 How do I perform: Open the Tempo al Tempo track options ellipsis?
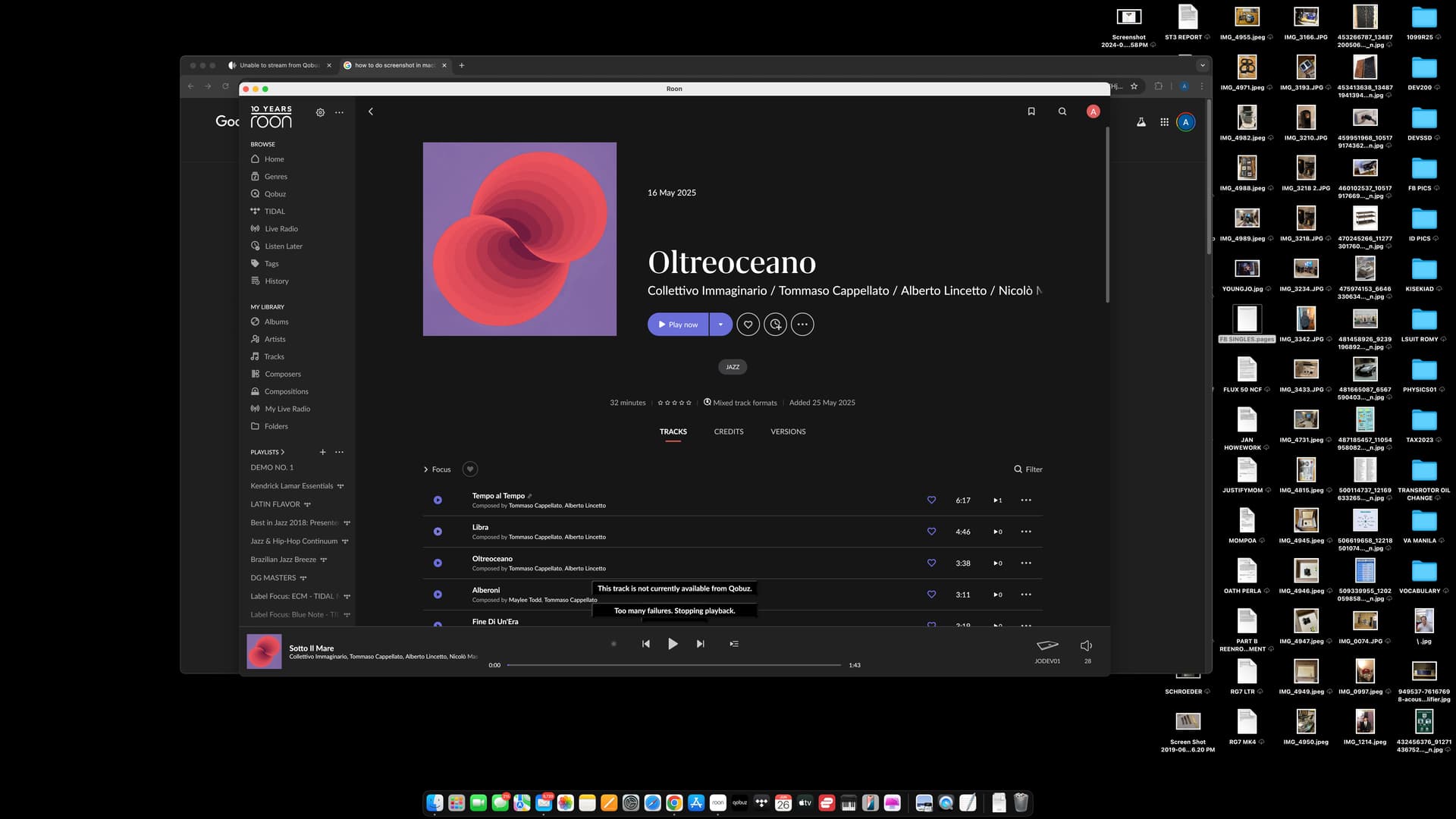click(1026, 500)
